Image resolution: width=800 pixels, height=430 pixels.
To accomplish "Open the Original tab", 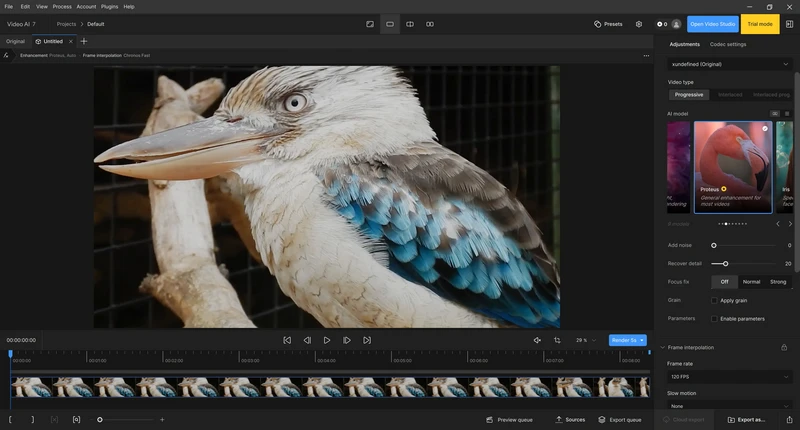I will [x=15, y=41].
